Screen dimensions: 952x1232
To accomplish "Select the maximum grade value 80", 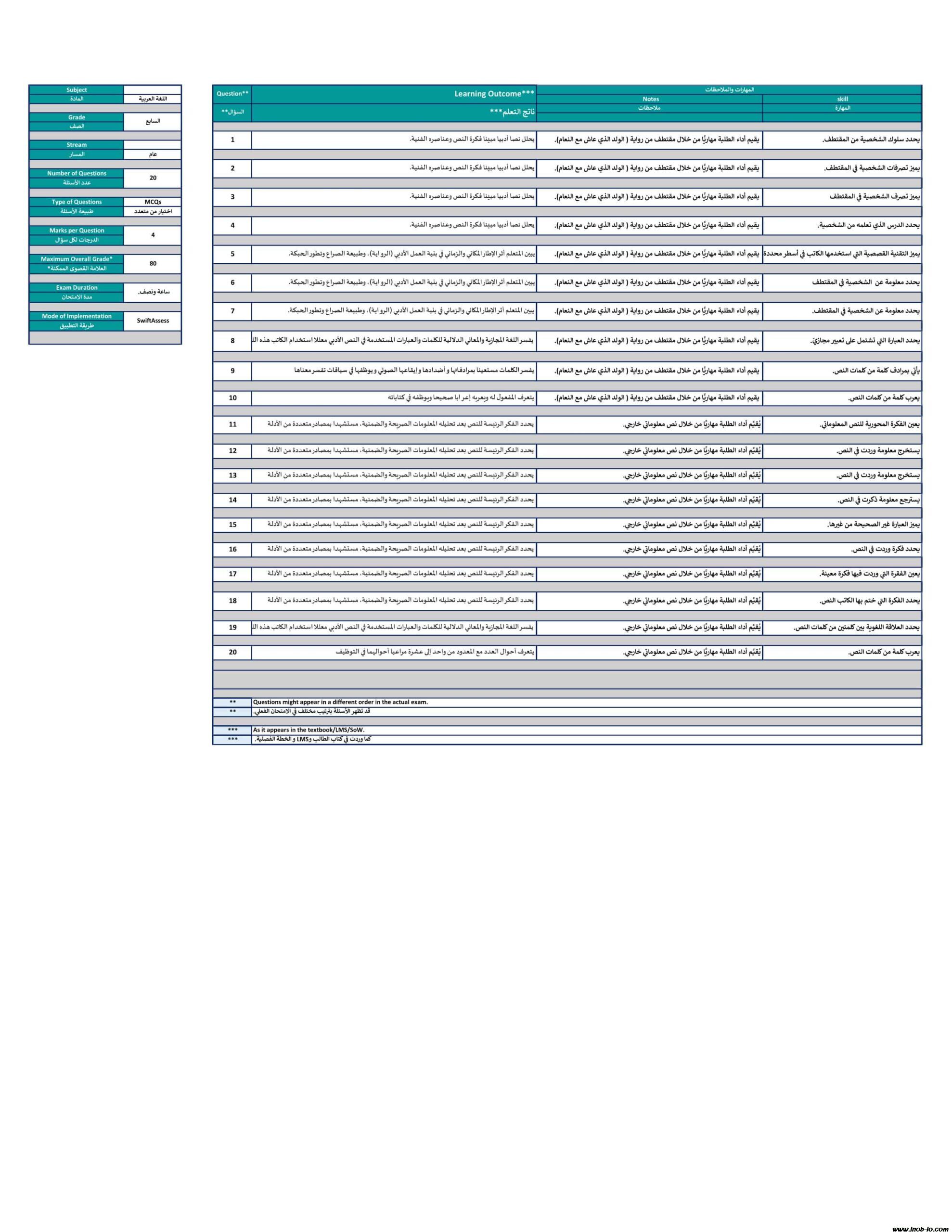I will (x=153, y=263).
